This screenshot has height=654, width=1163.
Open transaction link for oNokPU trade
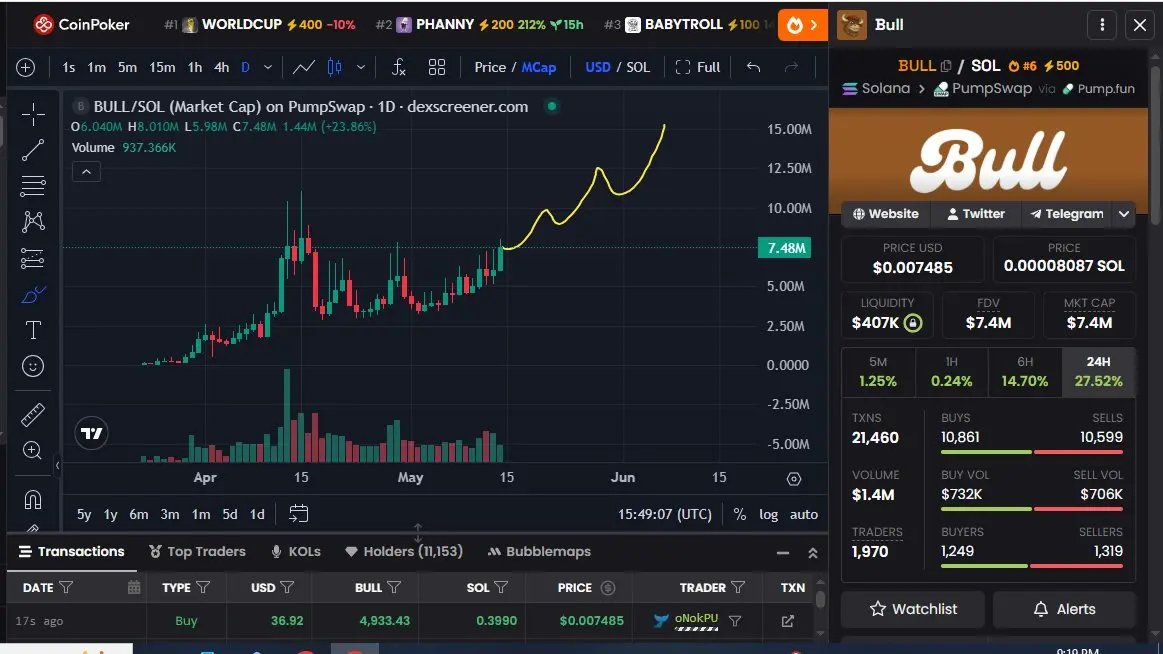pos(788,621)
